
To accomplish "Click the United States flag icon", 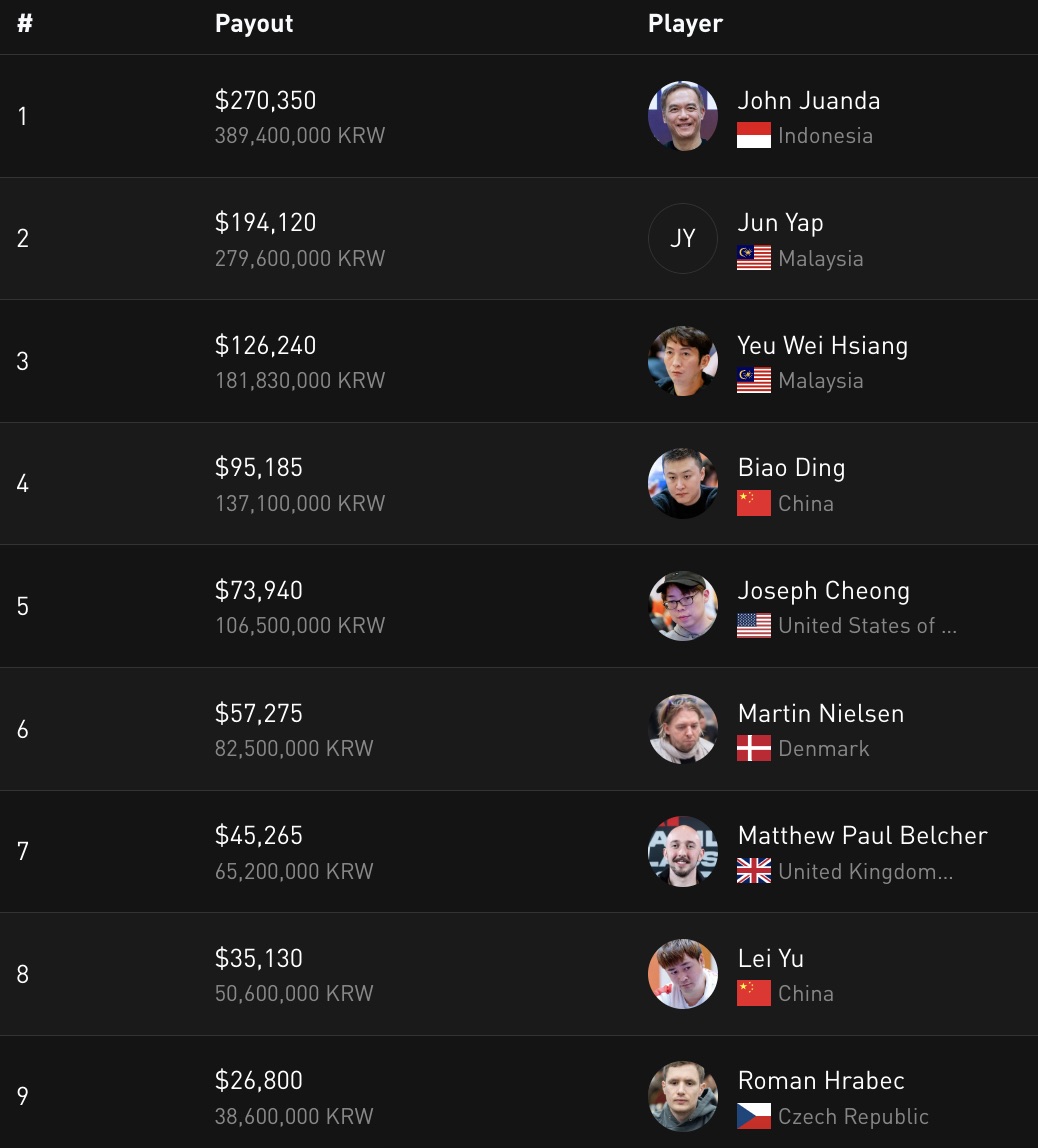I will (754, 626).
